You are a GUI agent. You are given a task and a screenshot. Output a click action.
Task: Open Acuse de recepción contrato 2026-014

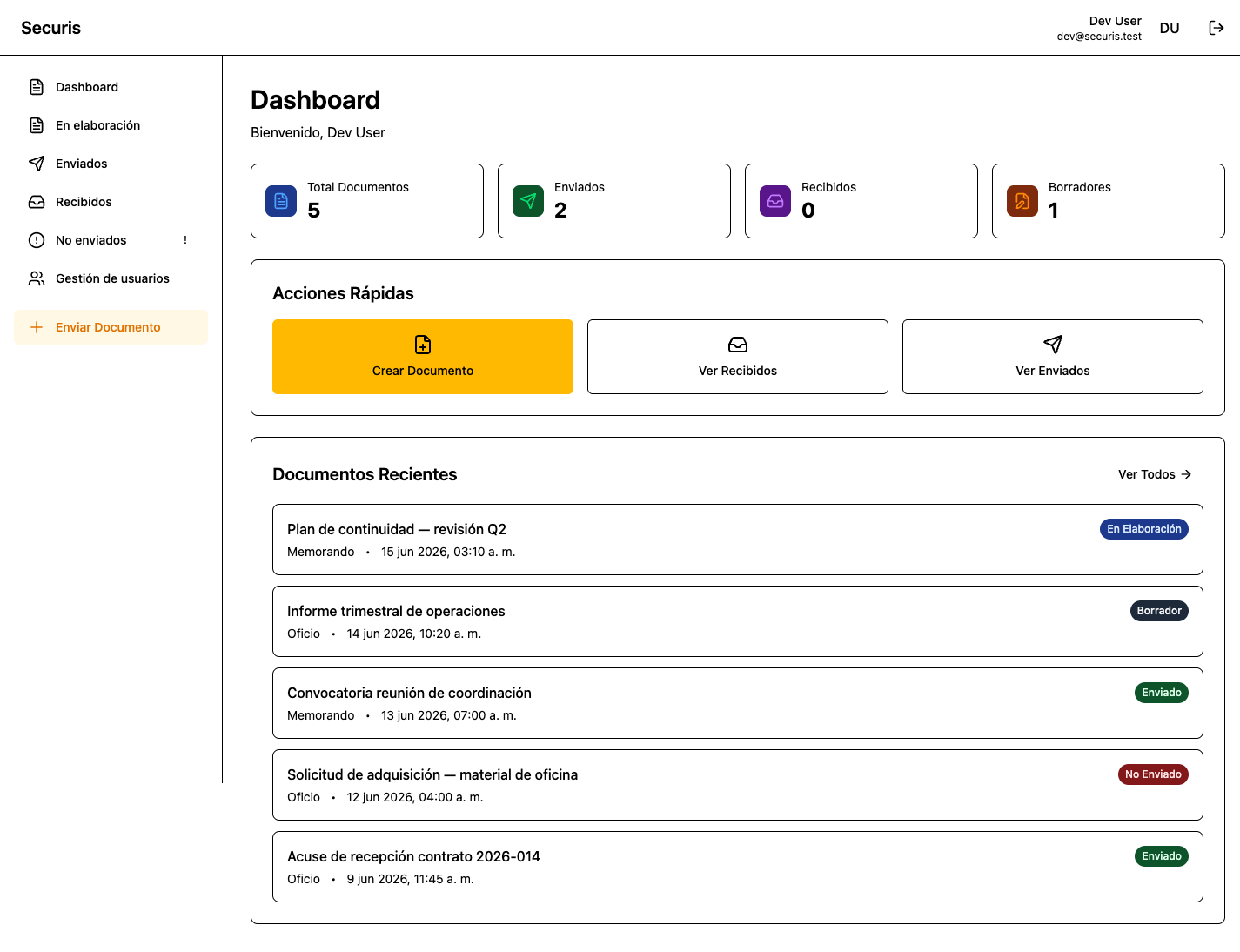tap(738, 867)
